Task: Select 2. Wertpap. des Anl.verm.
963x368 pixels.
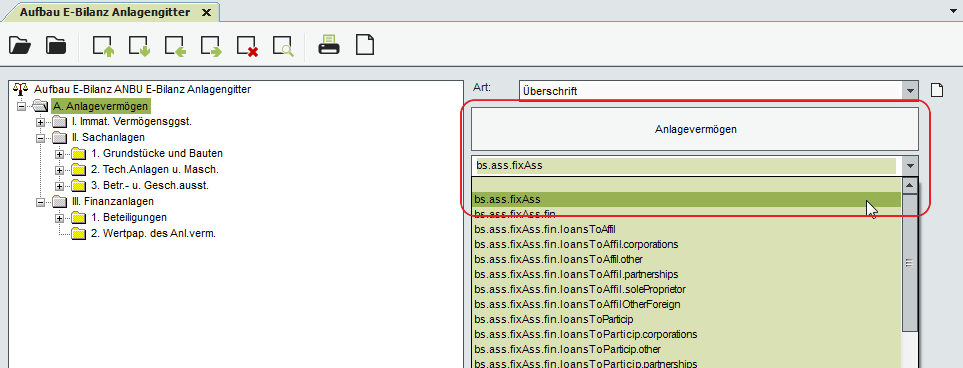Action: pyautogui.click(x=154, y=233)
